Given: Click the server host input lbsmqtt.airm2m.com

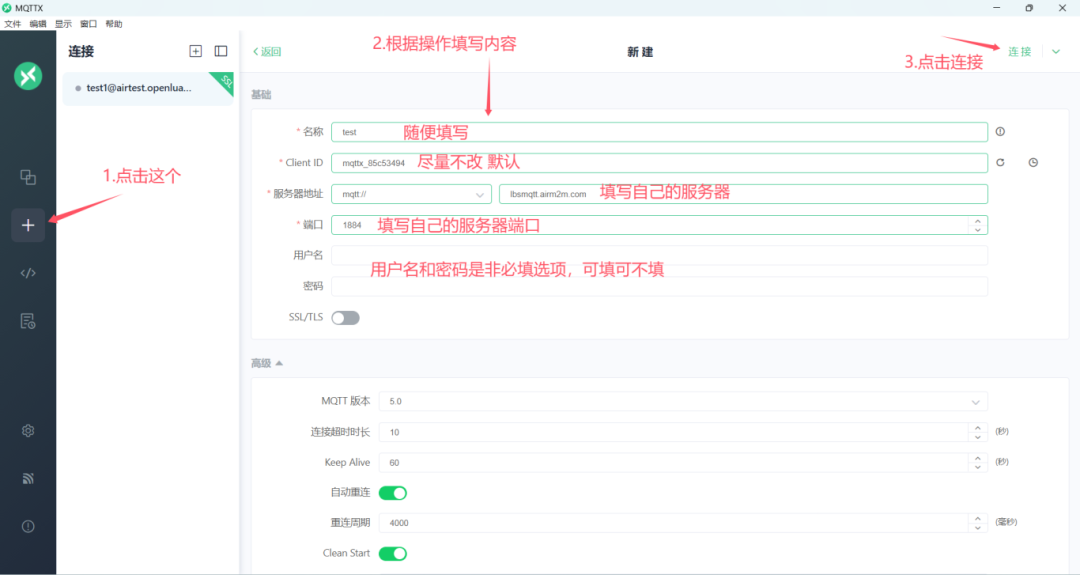Looking at the screenshot, I should (743, 194).
